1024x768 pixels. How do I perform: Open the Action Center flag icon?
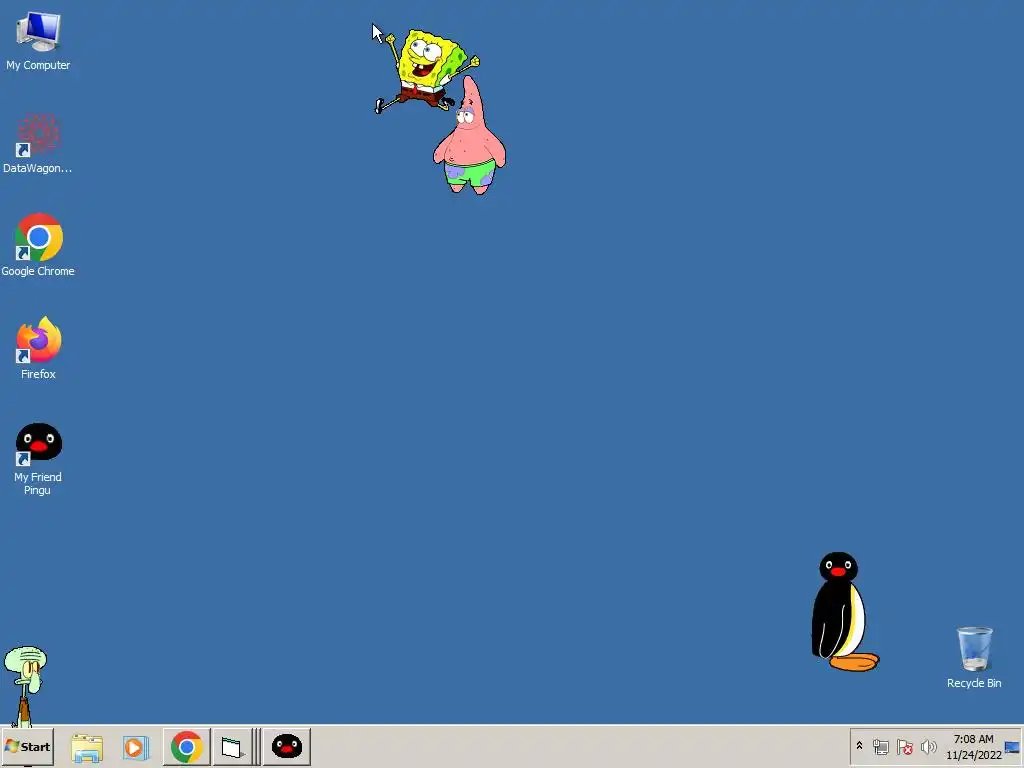(x=904, y=746)
